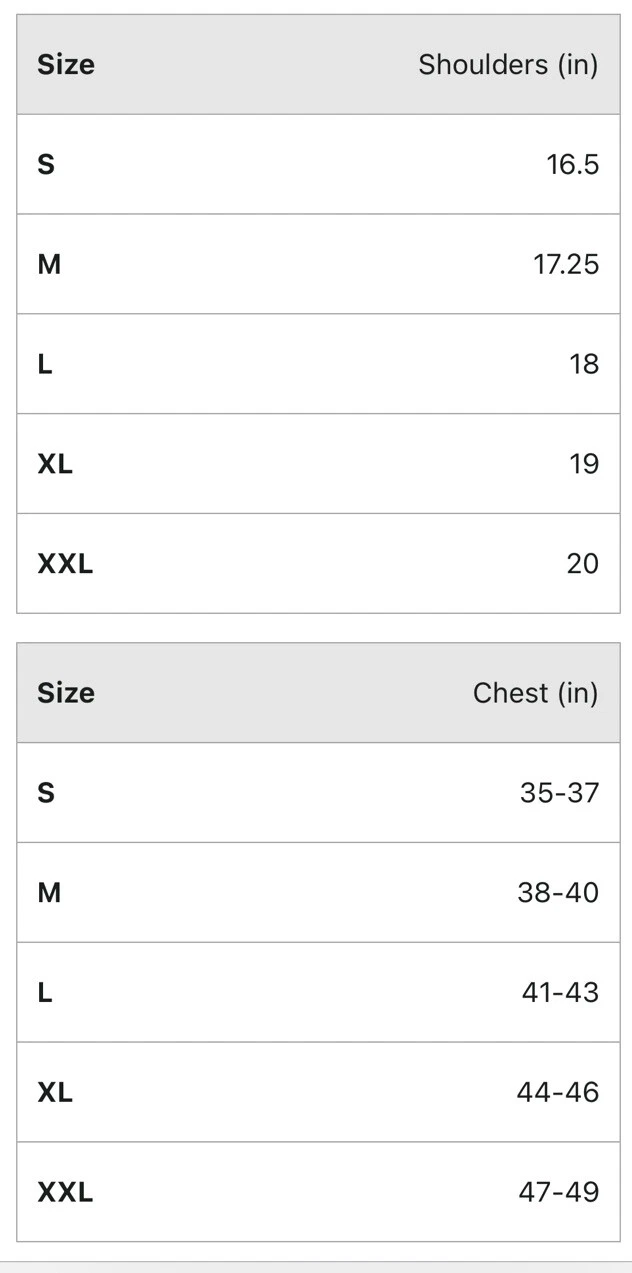This screenshot has width=632, height=1273.
Task: Tap size XXL in the Shoulders table
Action: (x=65, y=564)
